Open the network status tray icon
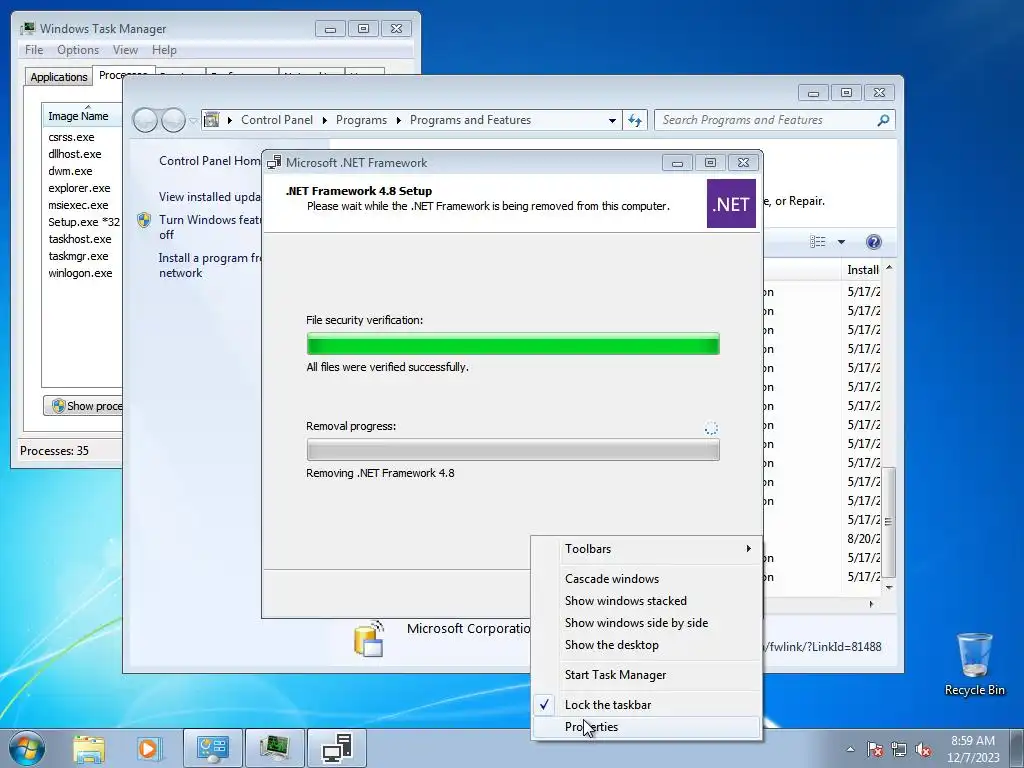The height and width of the screenshot is (768, 1024). click(x=899, y=749)
